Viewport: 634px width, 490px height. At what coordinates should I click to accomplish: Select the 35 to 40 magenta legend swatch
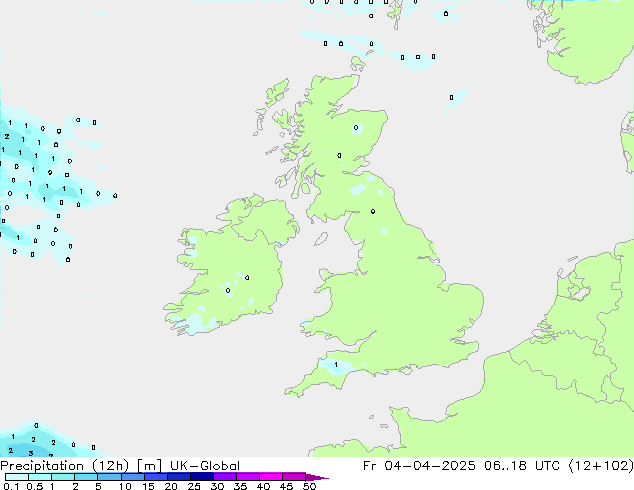click(247, 477)
